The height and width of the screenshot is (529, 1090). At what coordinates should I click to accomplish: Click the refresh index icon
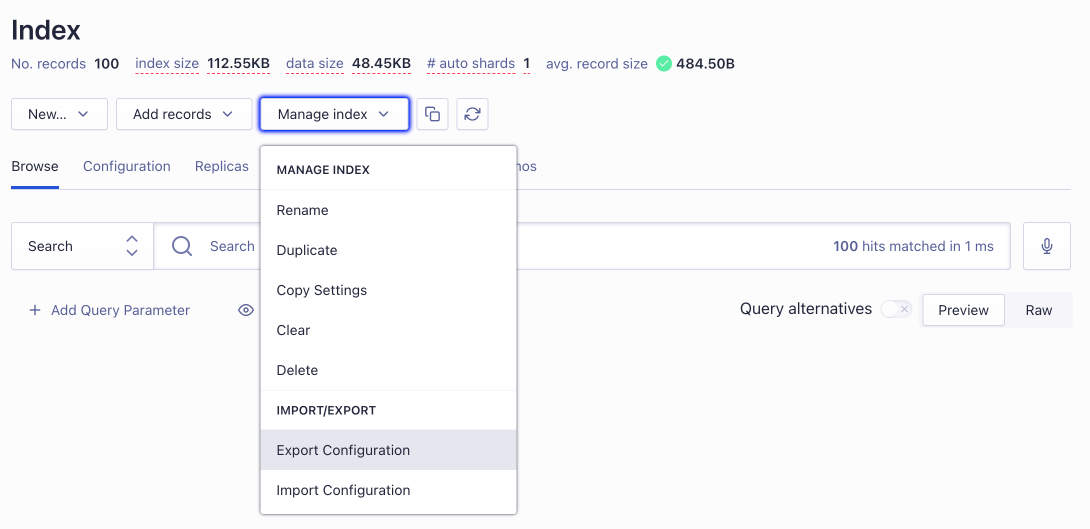pos(473,114)
